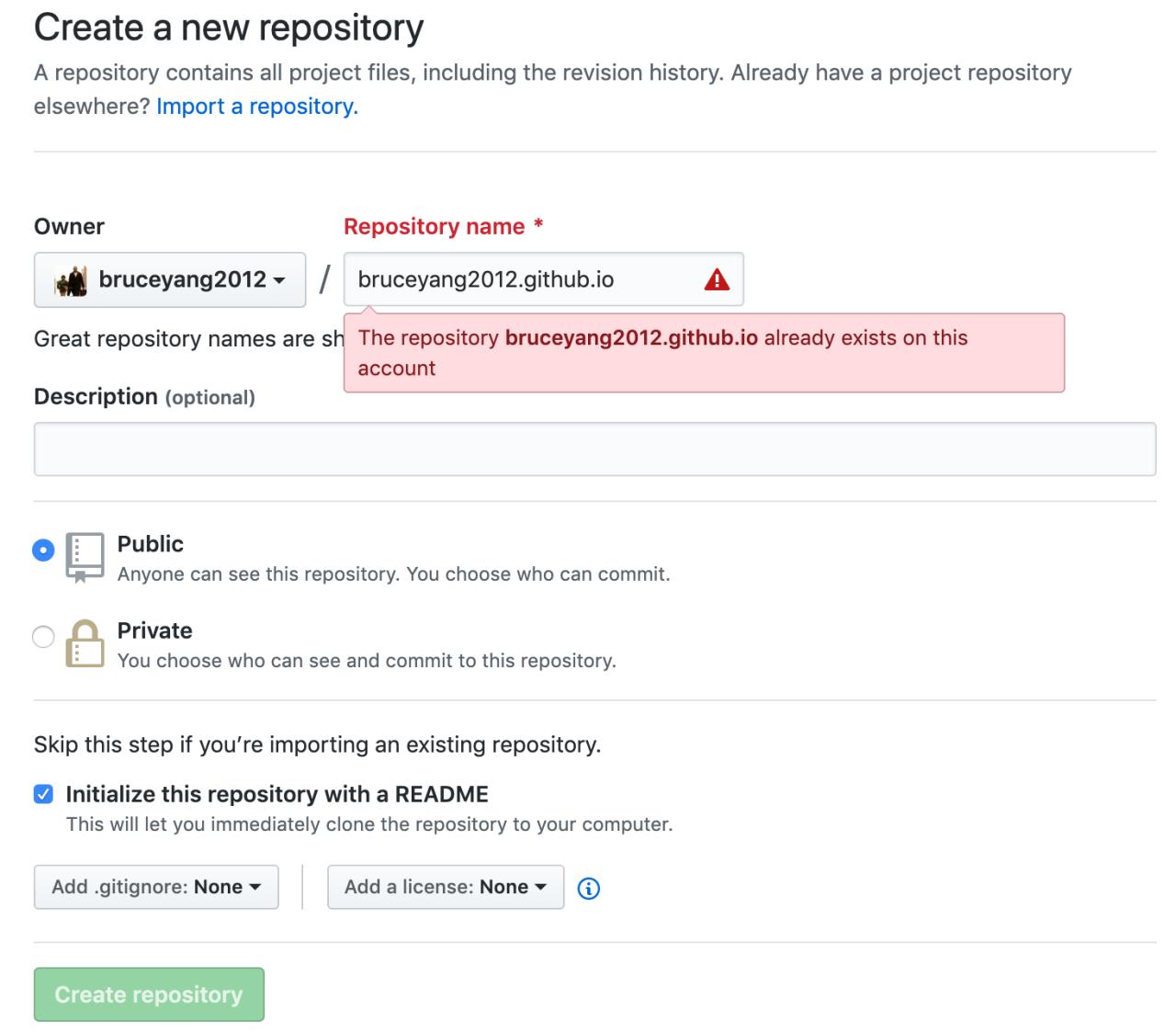Click the Create repository button
The width and height of the screenshot is (1176, 1033).
pos(149,994)
